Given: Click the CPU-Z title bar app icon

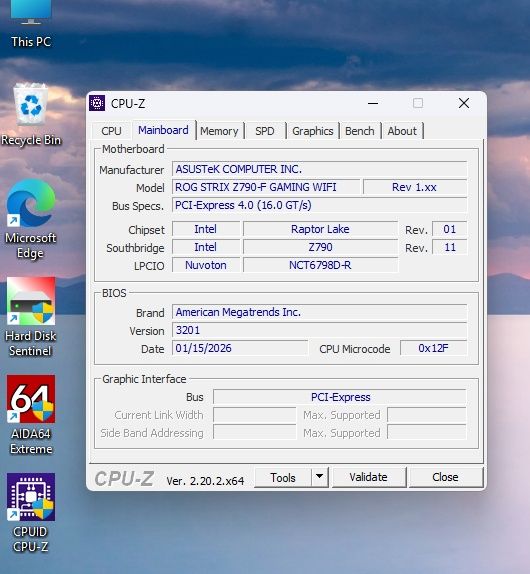Looking at the screenshot, I should [97, 103].
